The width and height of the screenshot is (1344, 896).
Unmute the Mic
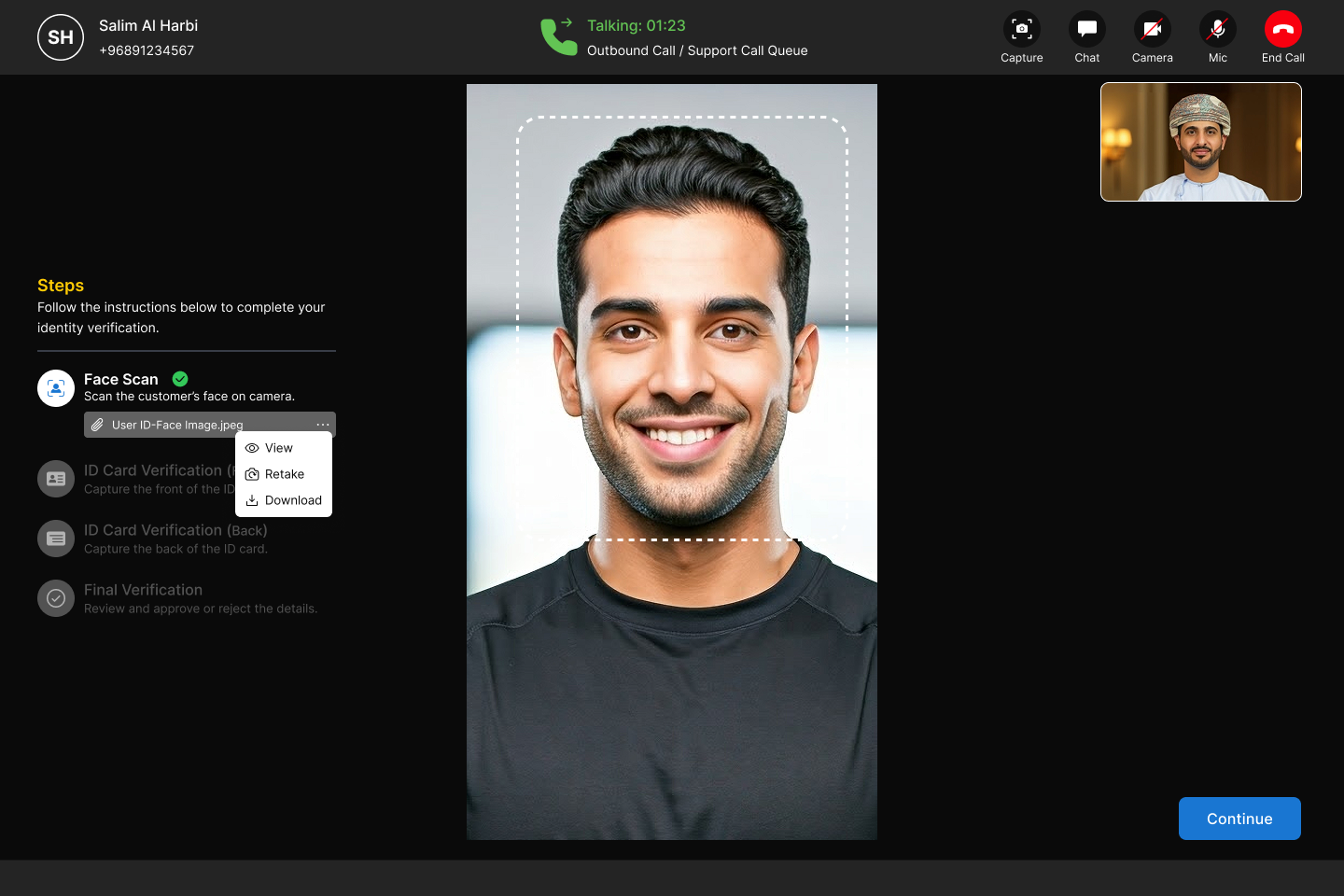[x=1217, y=28]
